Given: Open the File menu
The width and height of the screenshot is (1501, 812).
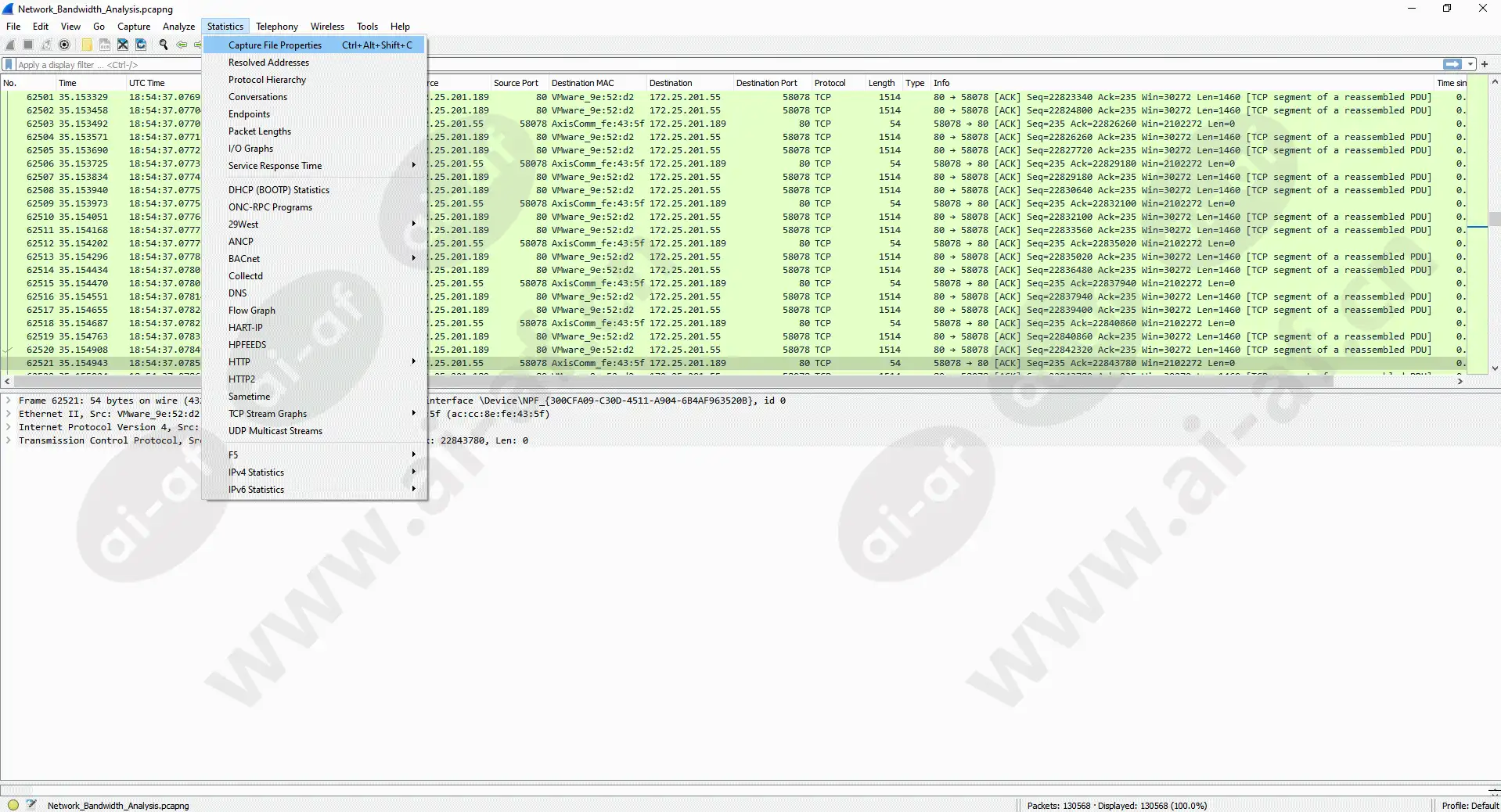Looking at the screenshot, I should click(13, 26).
